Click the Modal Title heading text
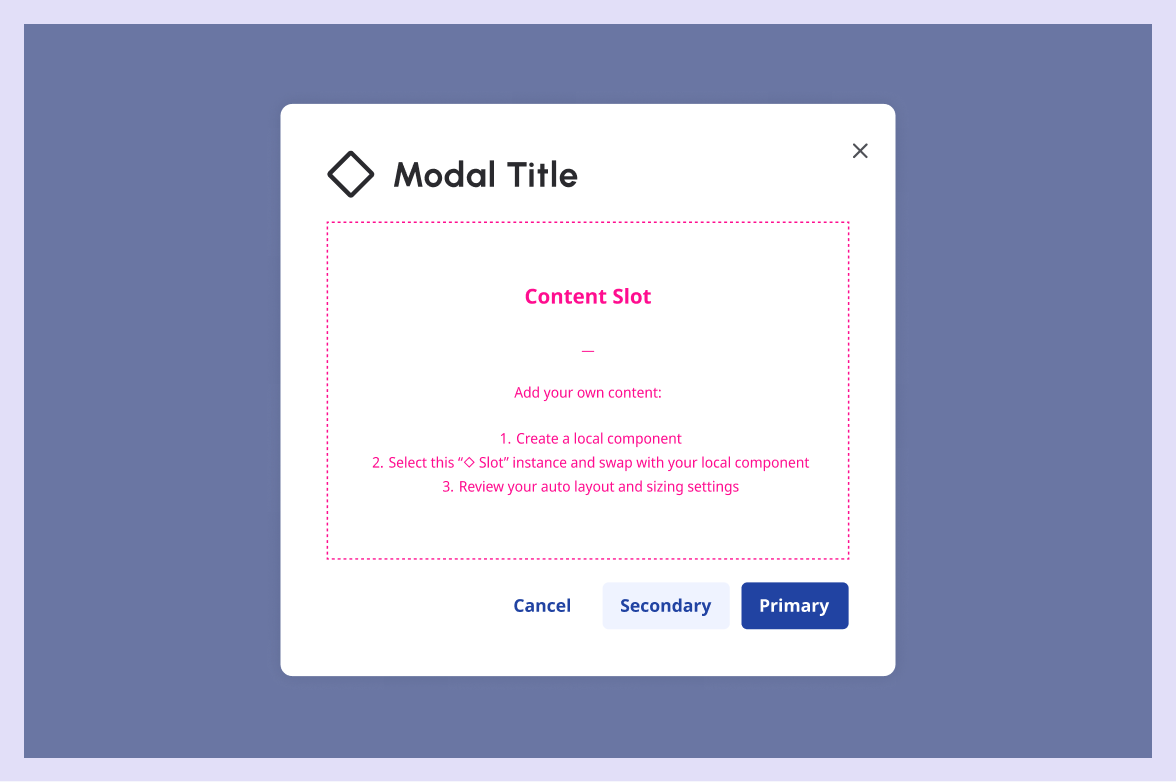 tap(486, 175)
